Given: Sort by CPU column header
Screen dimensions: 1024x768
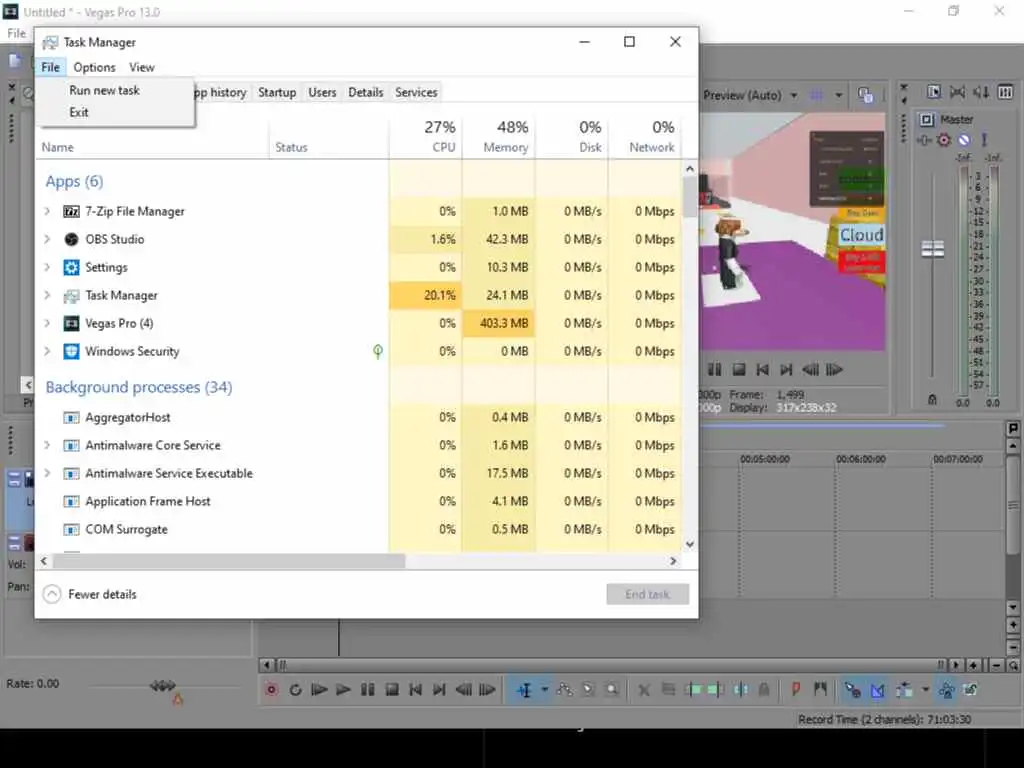Looking at the screenshot, I should pyautogui.click(x=426, y=136).
